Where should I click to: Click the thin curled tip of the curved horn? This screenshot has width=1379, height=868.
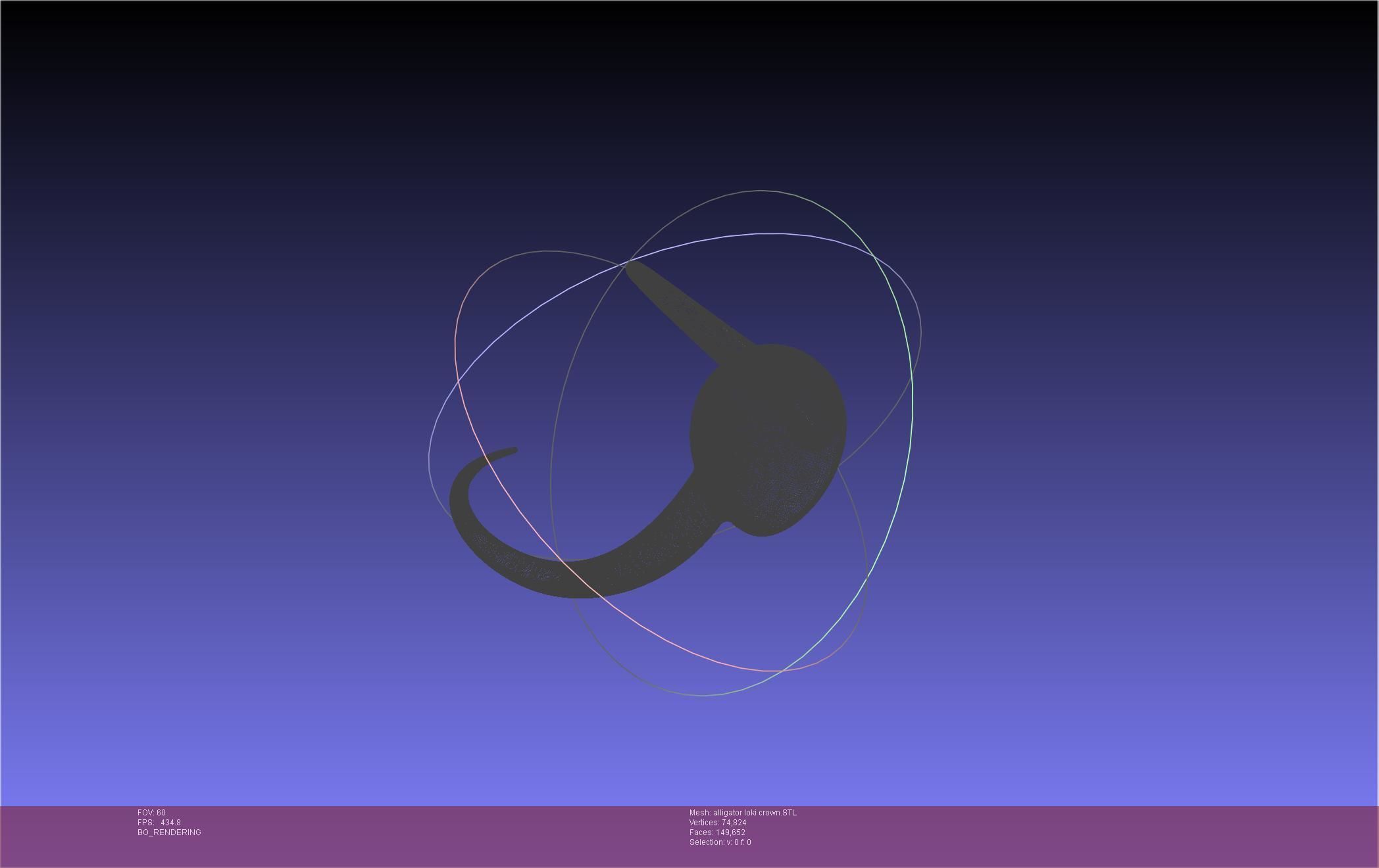[512, 451]
